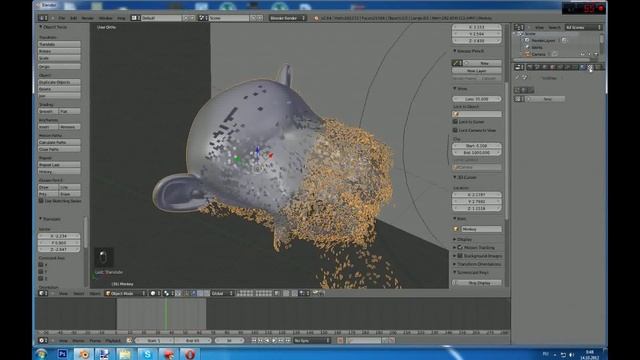Click the Rotate button in Object Tools

pos(59,51)
